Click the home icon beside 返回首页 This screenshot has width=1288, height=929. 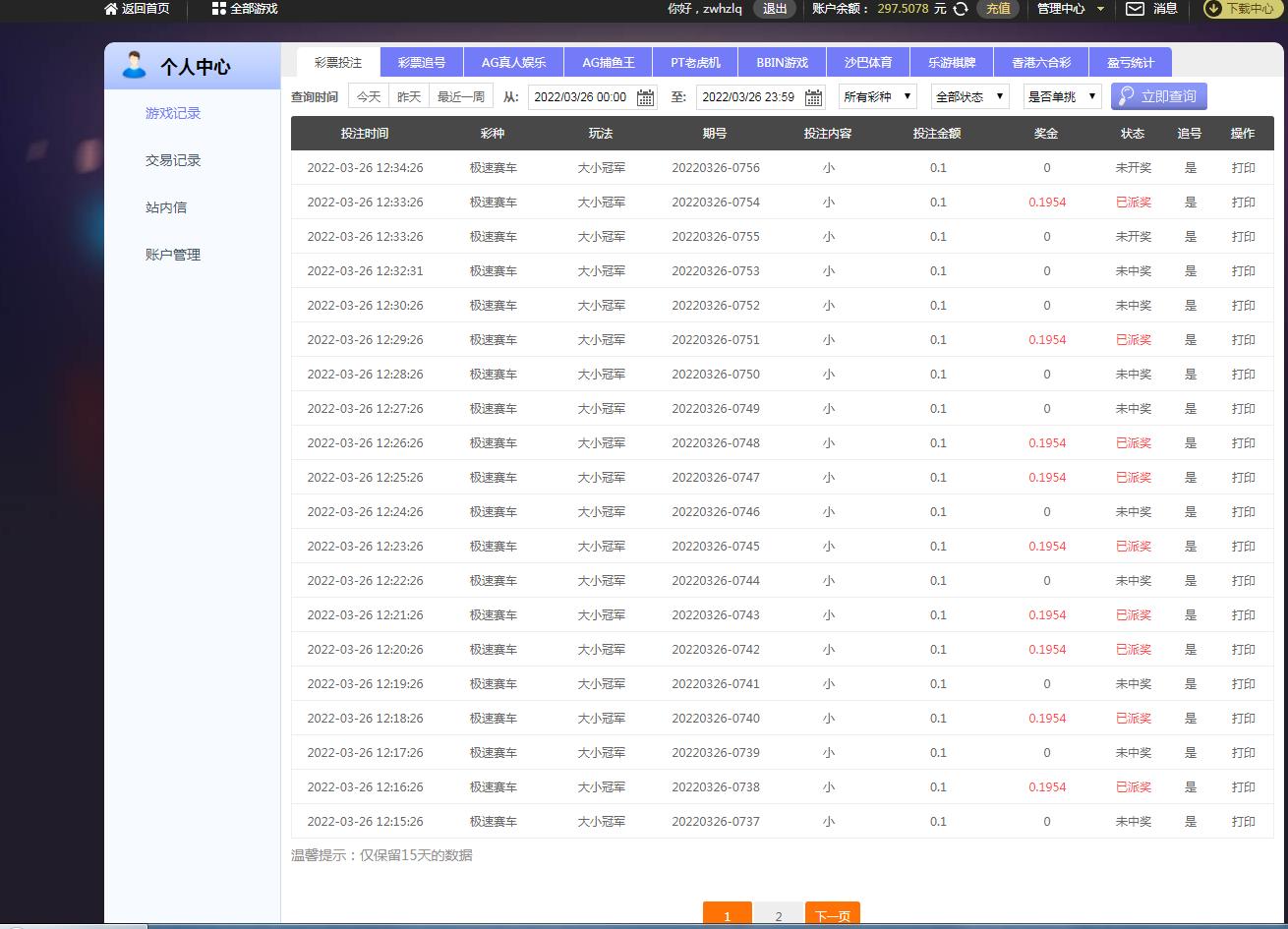(x=111, y=9)
